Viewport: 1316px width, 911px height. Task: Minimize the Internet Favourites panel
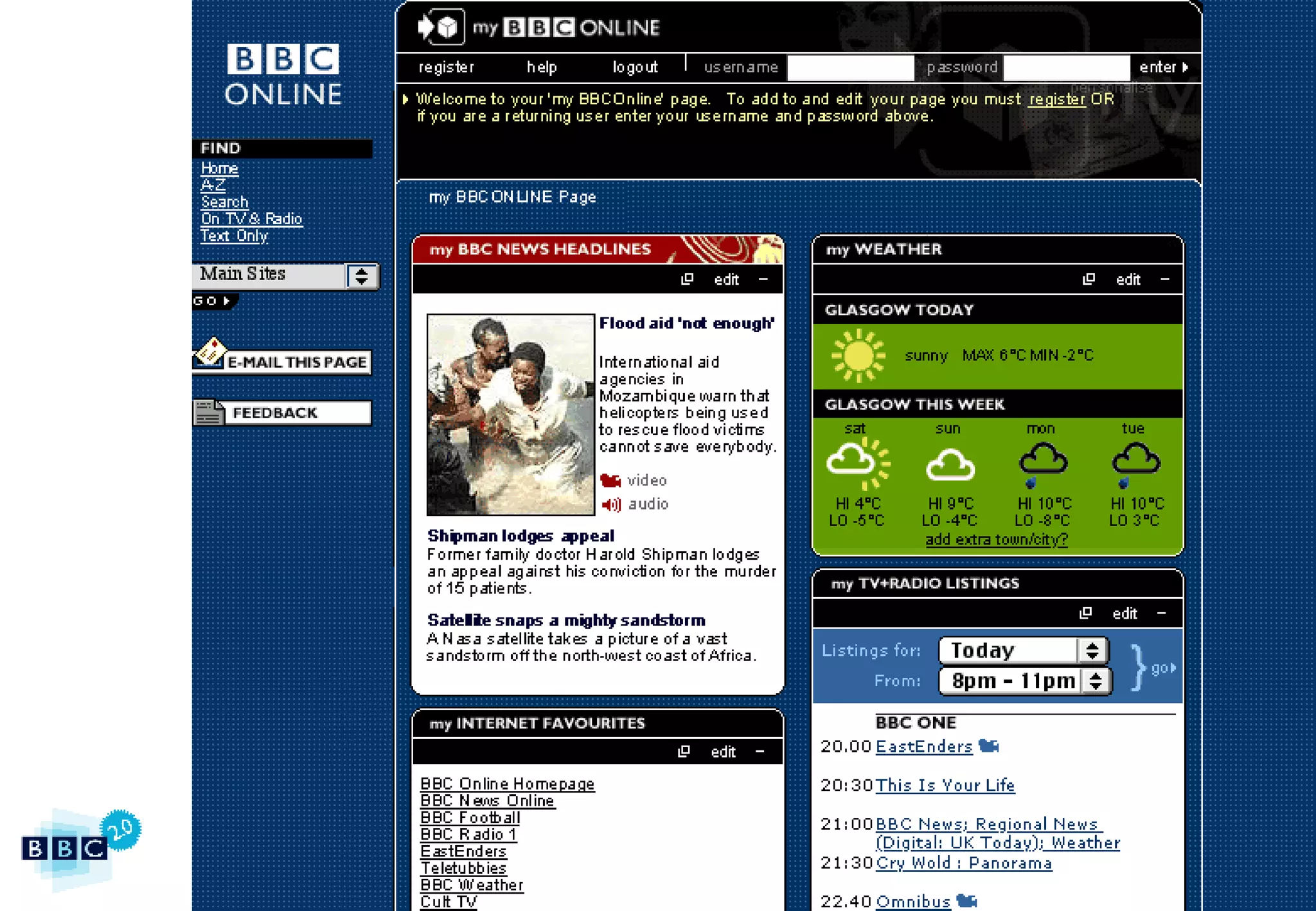tap(760, 751)
